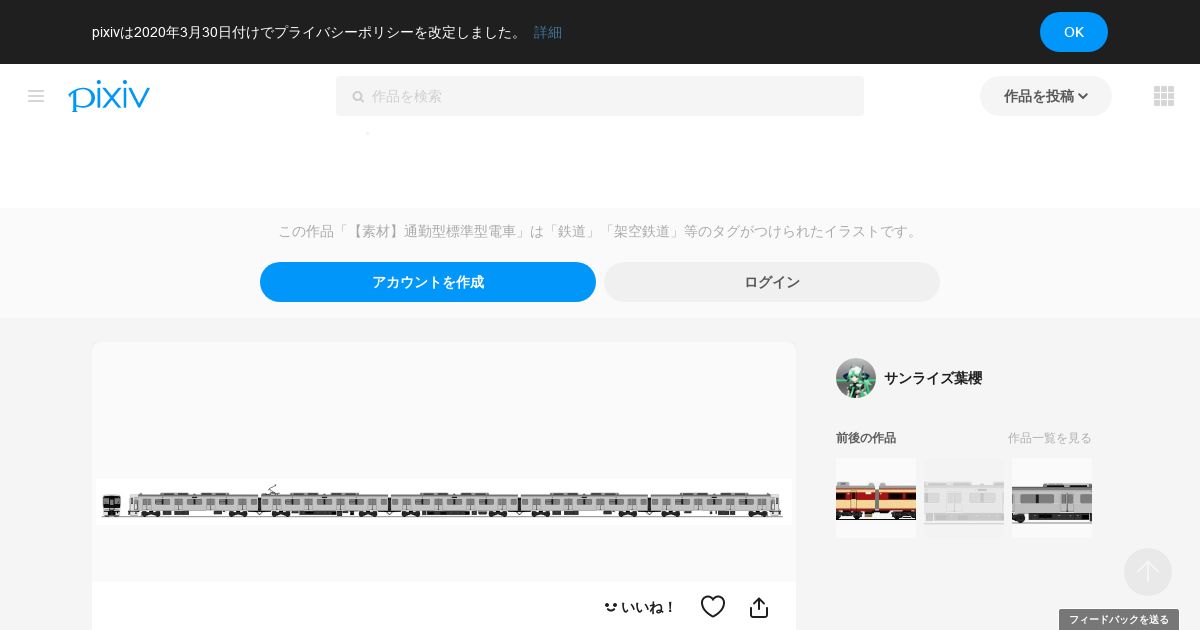This screenshot has height=630, width=1200.
Task: Open the main train artwork image
Action: click(444, 501)
